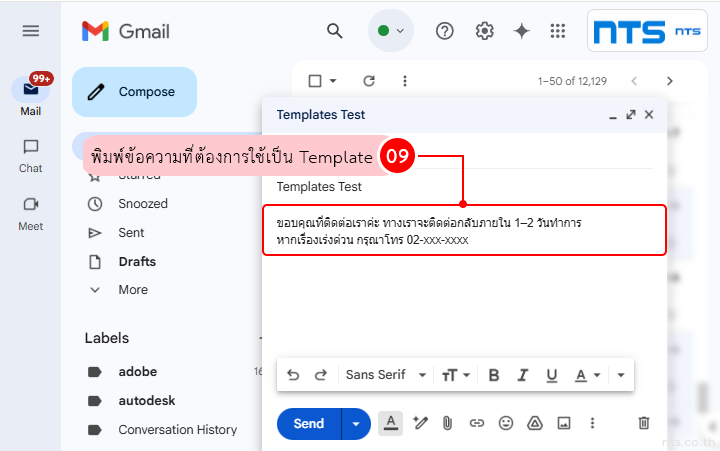
Task: Open the Help with AI pencil icon
Action: pos(420,423)
